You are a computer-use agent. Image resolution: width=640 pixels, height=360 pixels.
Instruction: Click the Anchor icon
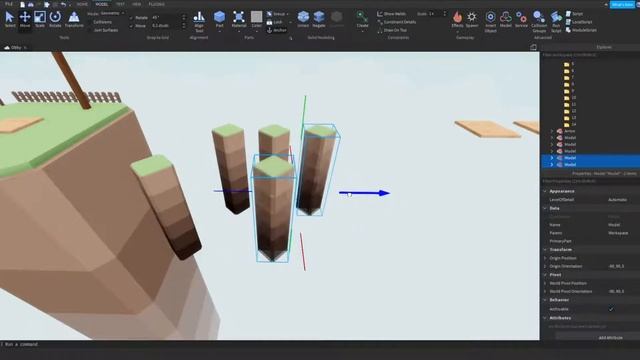(x=269, y=30)
